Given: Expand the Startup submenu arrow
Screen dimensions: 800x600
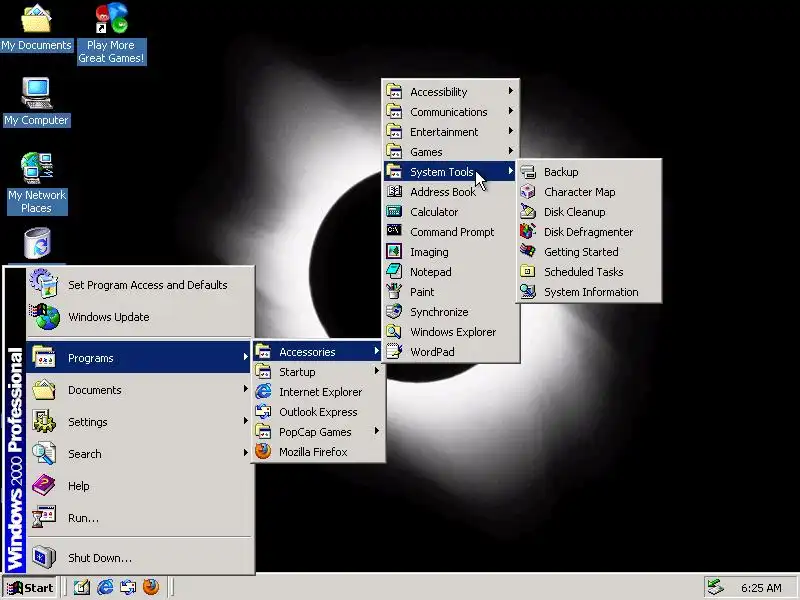Looking at the screenshot, I should tap(377, 371).
